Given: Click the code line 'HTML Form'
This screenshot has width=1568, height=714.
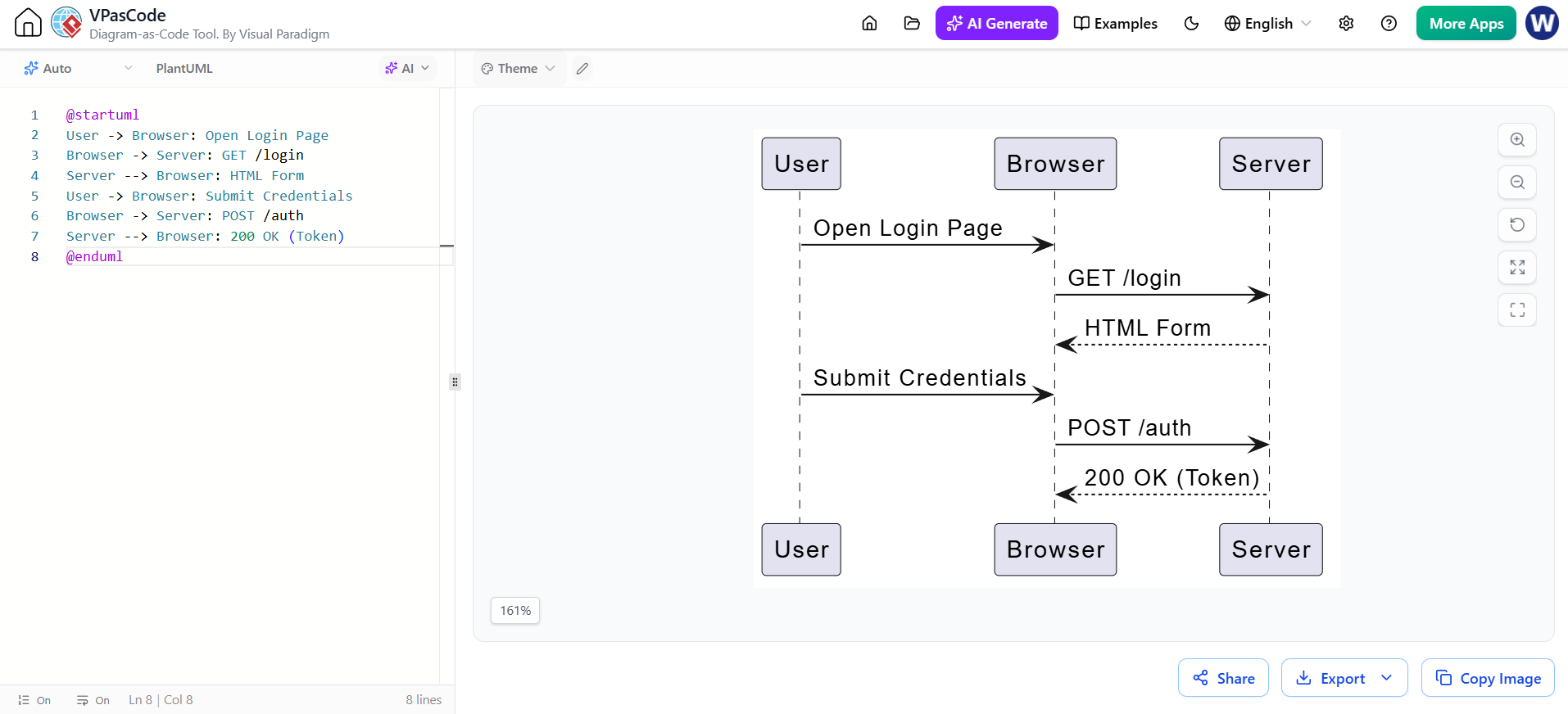Looking at the screenshot, I should point(185,175).
